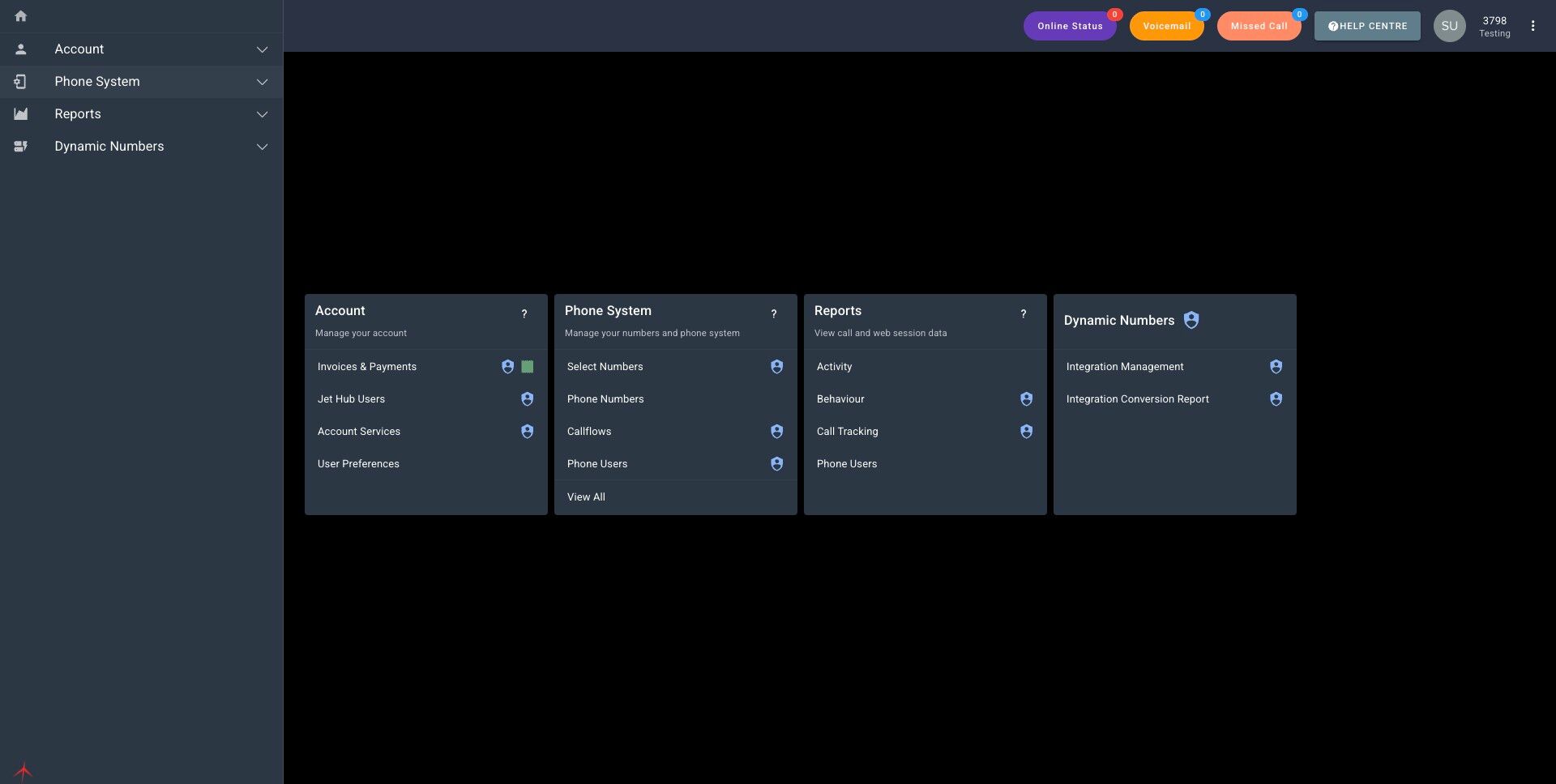Click the SU user avatar

point(1449,26)
